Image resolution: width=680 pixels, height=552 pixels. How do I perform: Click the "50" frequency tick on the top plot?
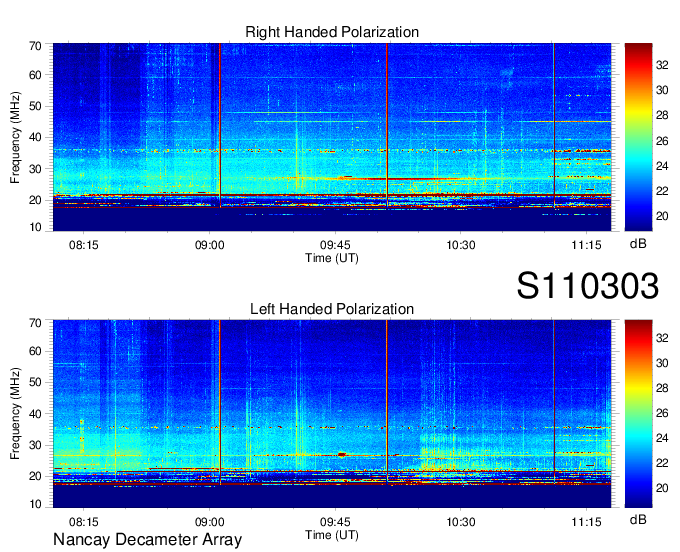pos(35,106)
